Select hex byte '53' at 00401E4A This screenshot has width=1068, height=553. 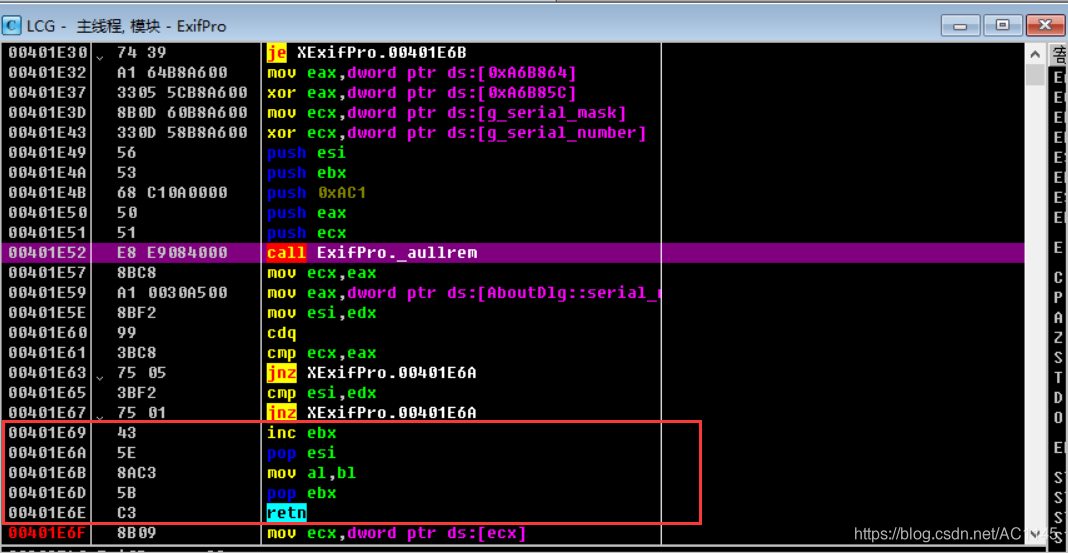tap(127, 172)
